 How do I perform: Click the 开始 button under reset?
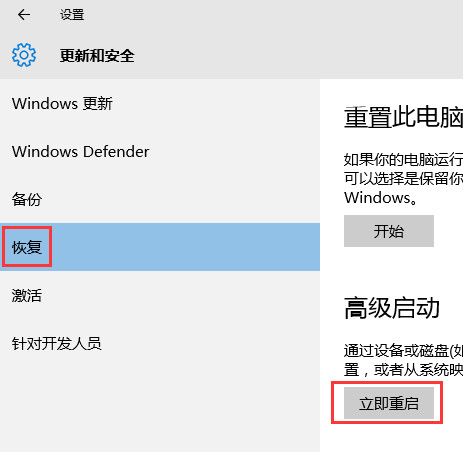click(389, 231)
